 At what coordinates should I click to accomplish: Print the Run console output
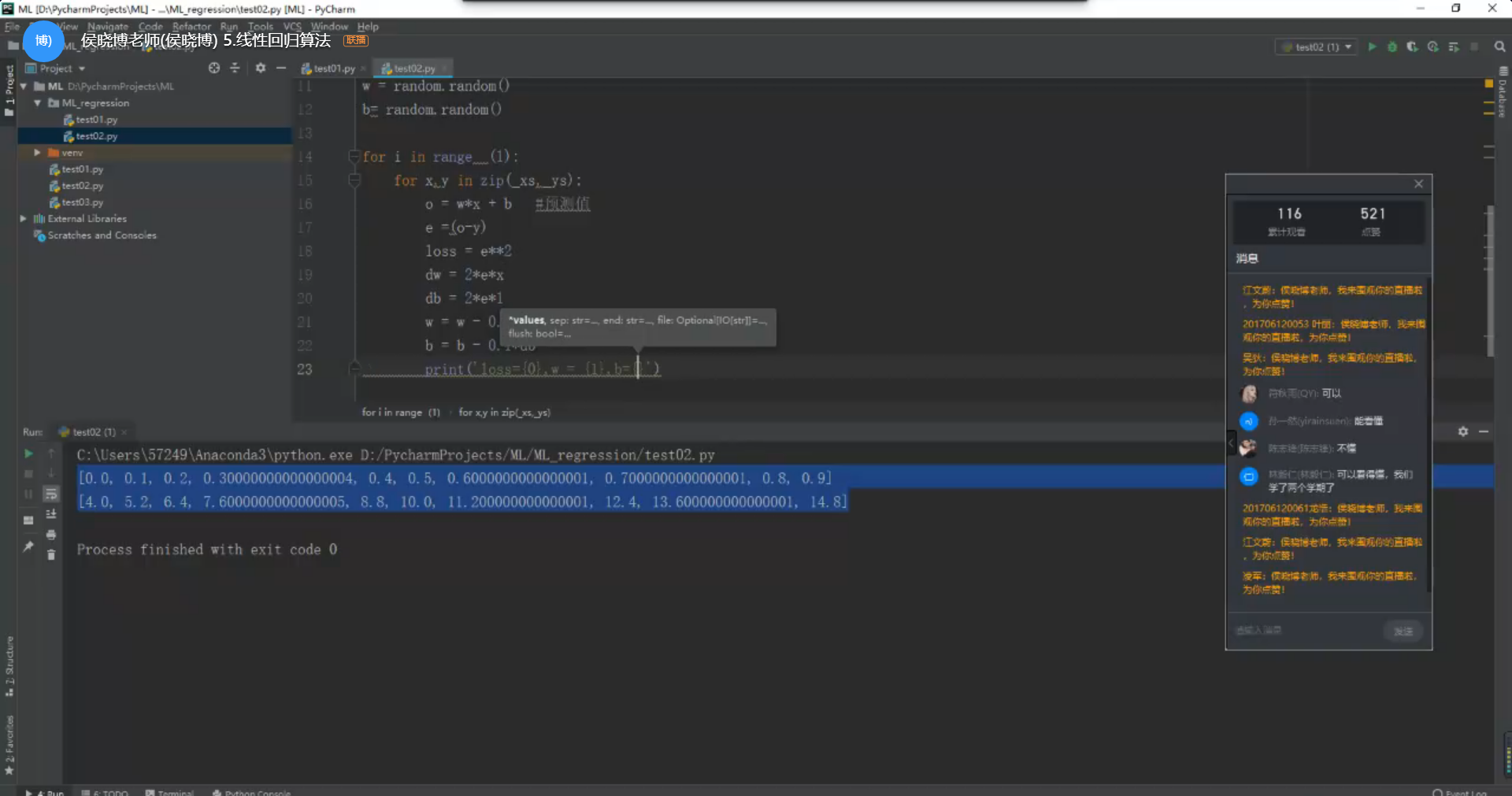pyautogui.click(x=51, y=535)
